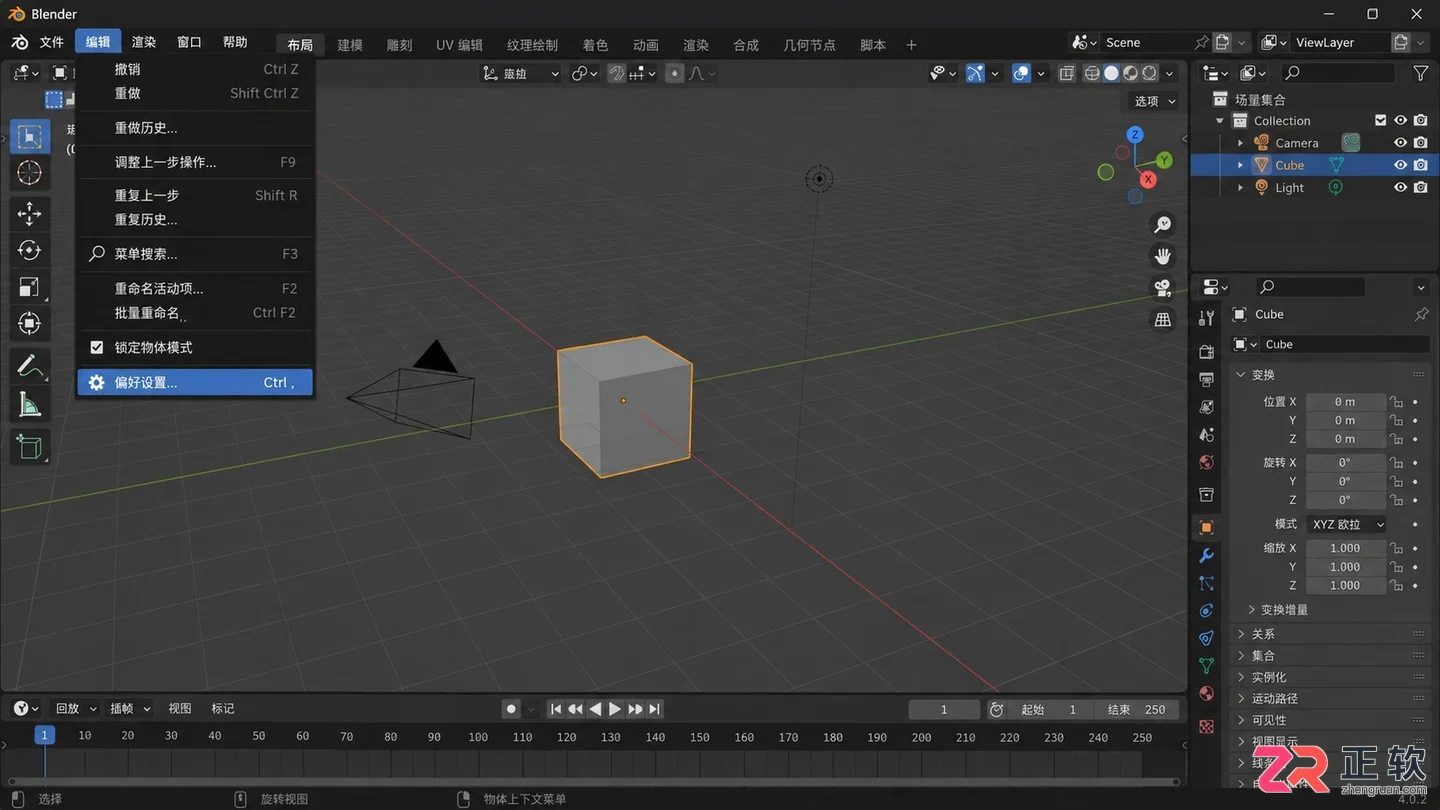Screen dimensions: 1440x810
Task: Choose 撤销 from the 编辑 menu
Action: pyautogui.click(x=195, y=69)
